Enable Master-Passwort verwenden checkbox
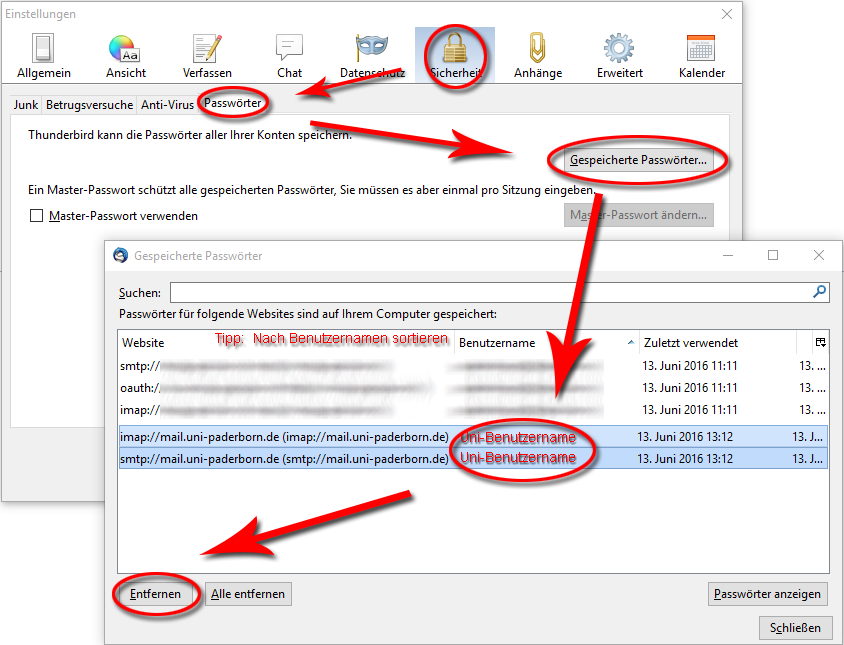Viewport: 844px width, 645px height. 37,216
